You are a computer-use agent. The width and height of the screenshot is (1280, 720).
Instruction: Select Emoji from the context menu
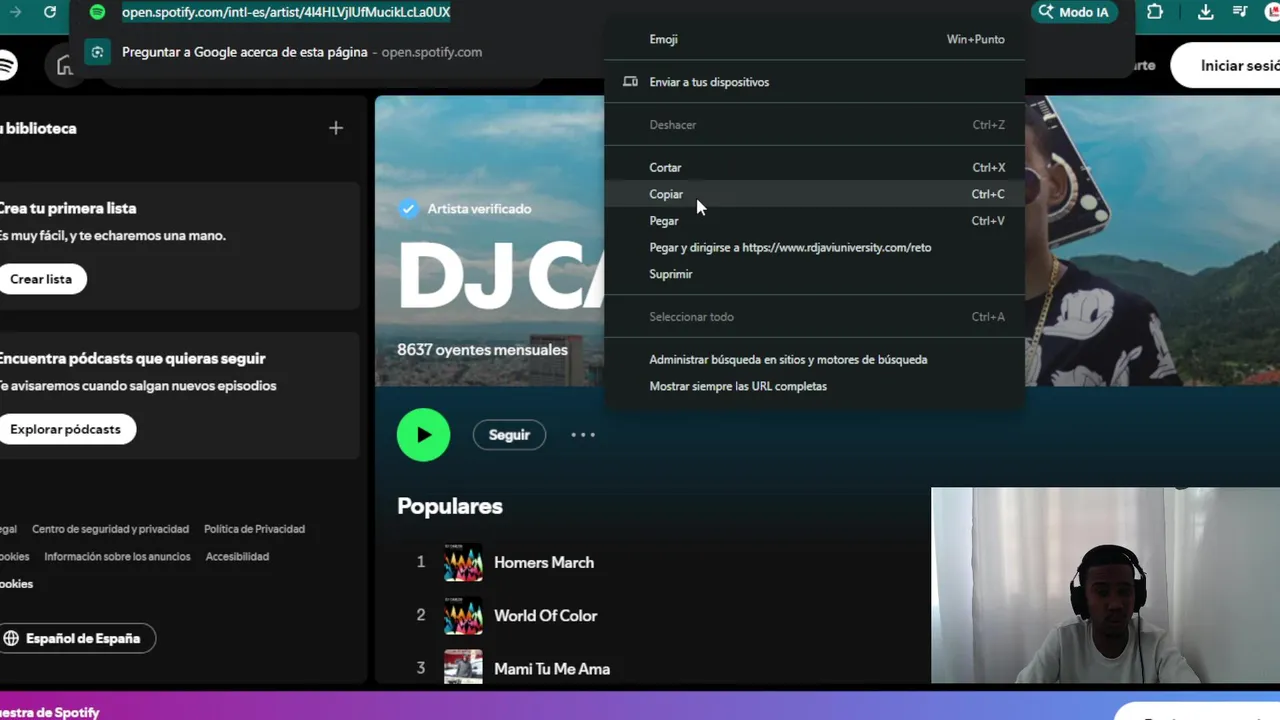814,39
